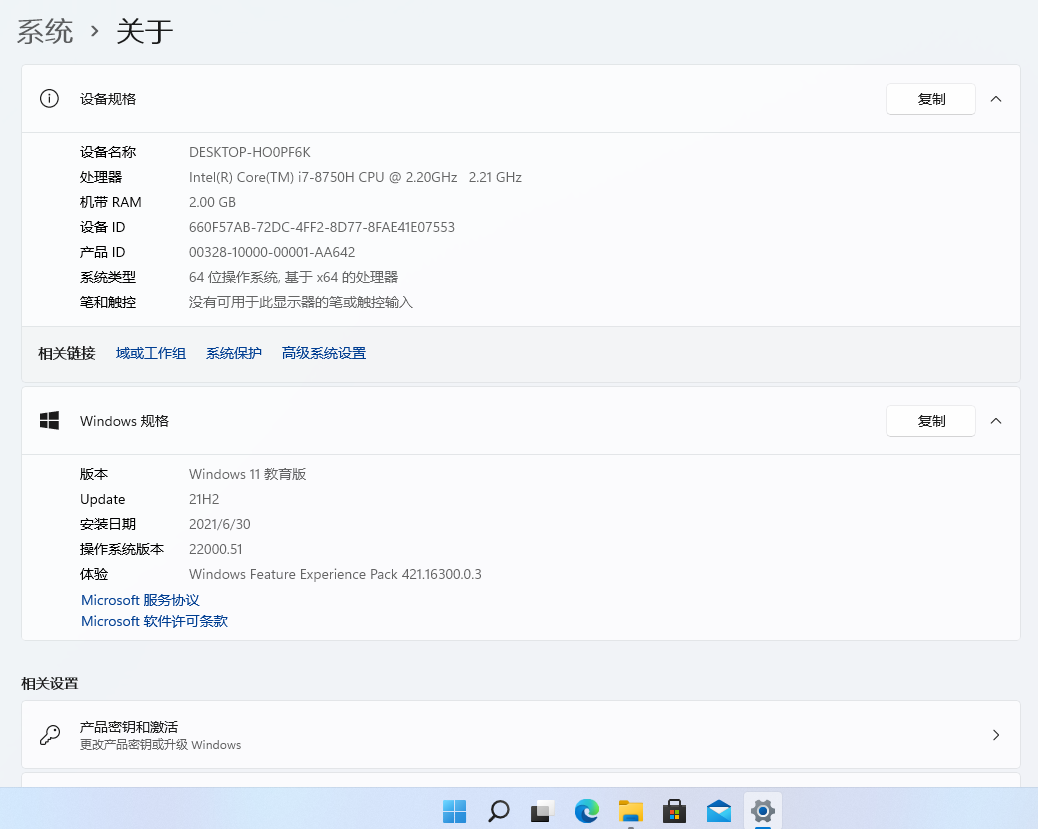Viewport: 1038px width, 829px height.
Task: Select Windows Feature Experience Pack 421.16300.0.3
Action: 335,574
